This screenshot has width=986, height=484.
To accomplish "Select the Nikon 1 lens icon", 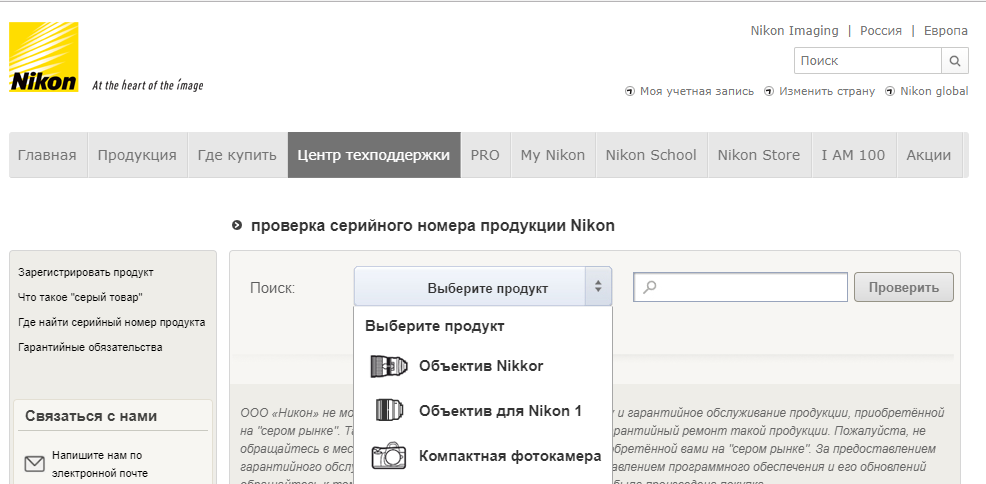I will pyautogui.click(x=389, y=410).
